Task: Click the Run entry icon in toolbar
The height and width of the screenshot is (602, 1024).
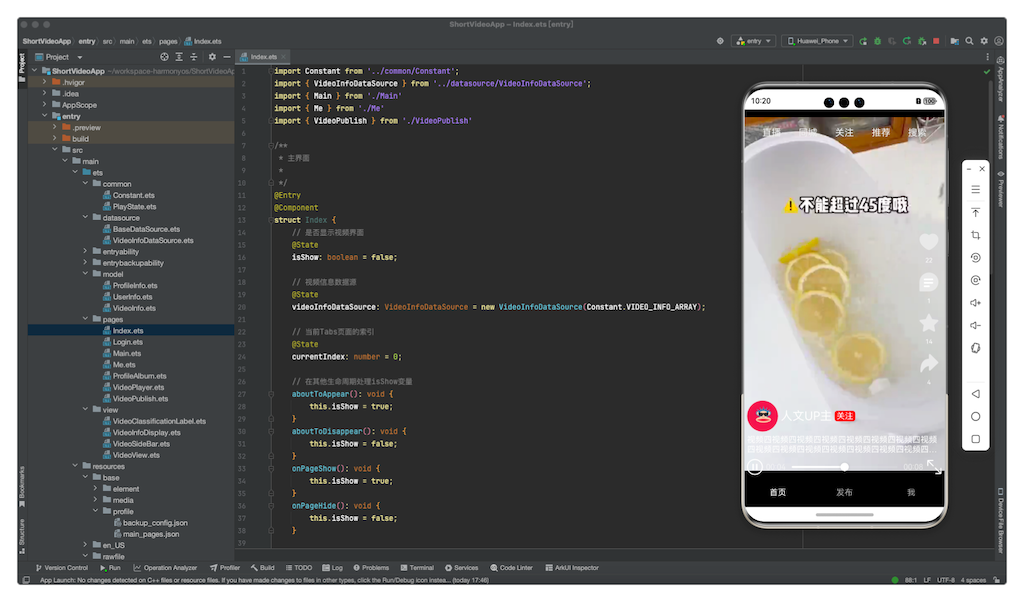Action: [863, 41]
